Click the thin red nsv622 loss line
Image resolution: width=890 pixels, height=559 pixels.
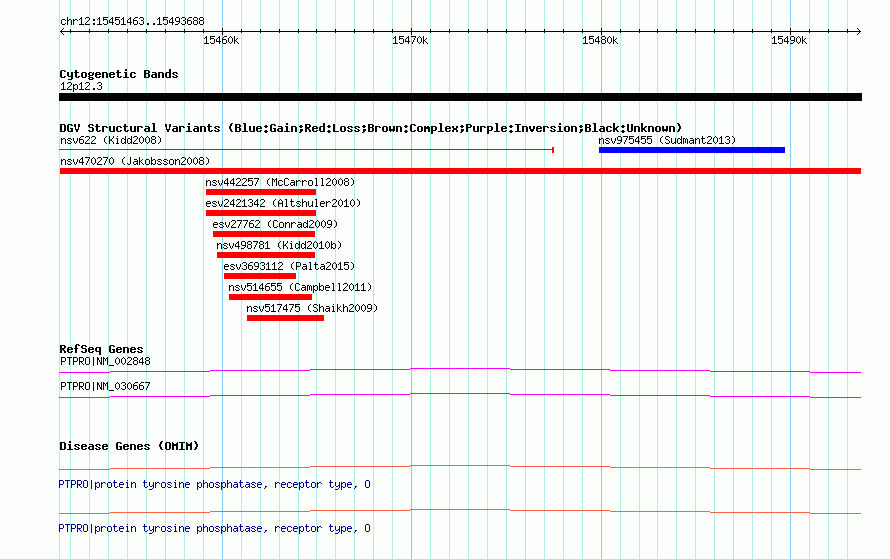pos(307,150)
